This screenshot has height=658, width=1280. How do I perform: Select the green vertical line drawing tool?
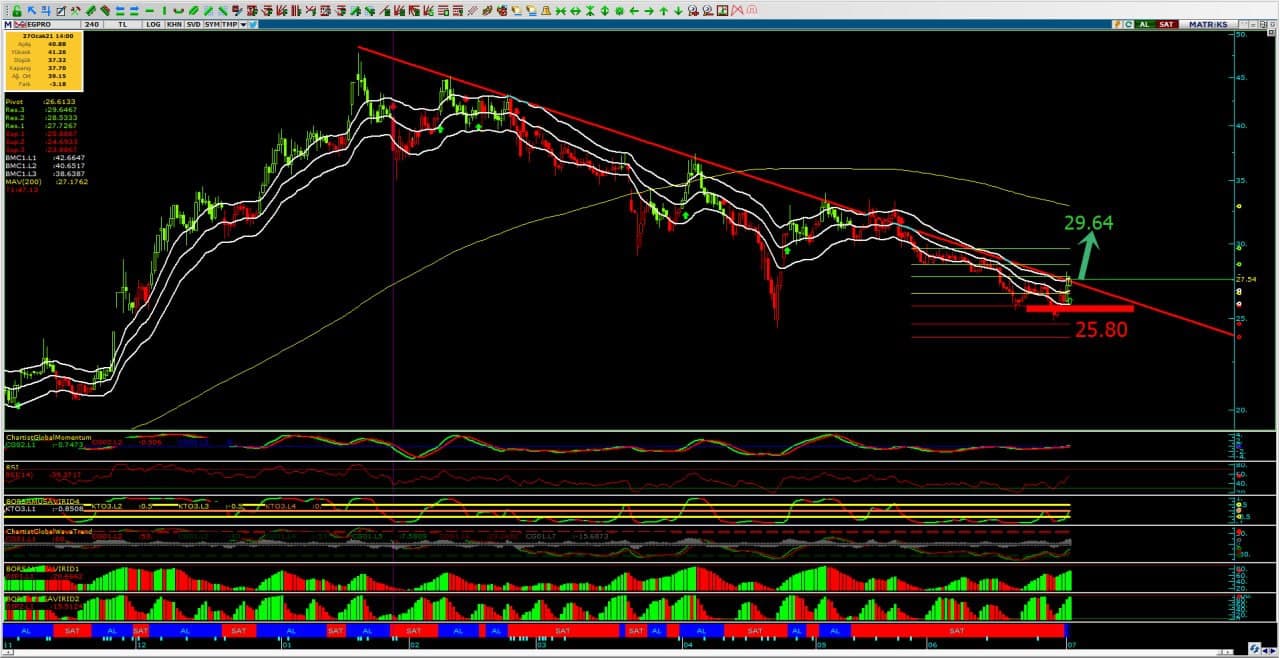pos(164,10)
